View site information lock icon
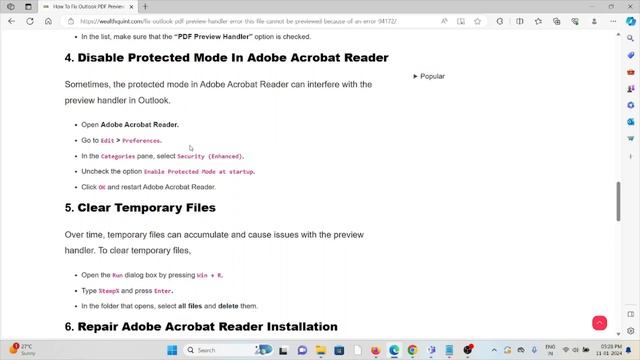The image size is (640, 360). (x=71, y=21)
